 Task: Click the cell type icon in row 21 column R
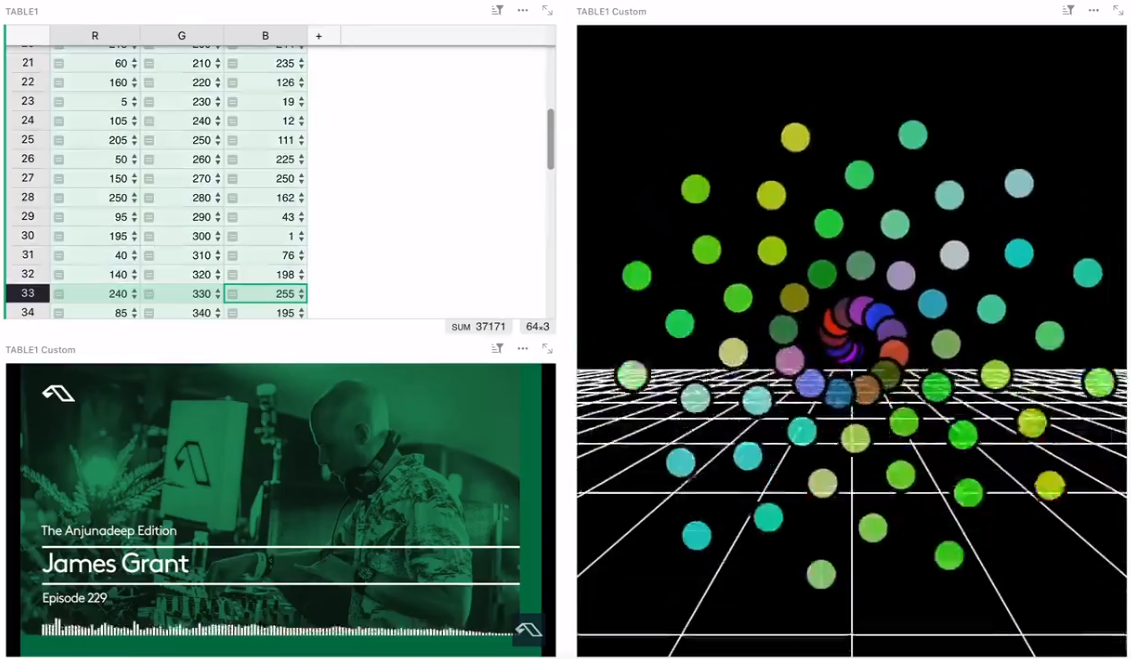[x=59, y=63]
